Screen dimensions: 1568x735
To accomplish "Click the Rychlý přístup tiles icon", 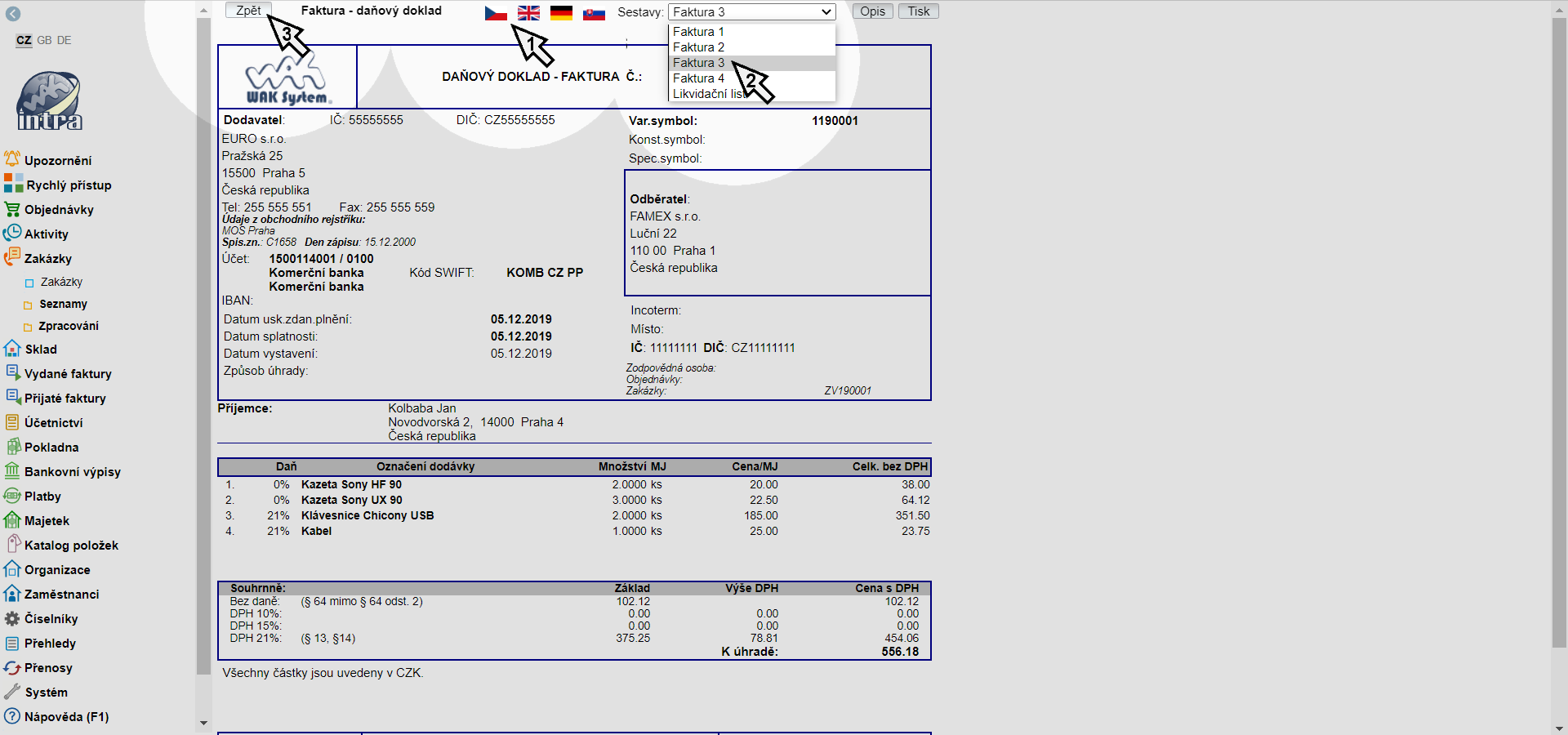I will (13, 183).
